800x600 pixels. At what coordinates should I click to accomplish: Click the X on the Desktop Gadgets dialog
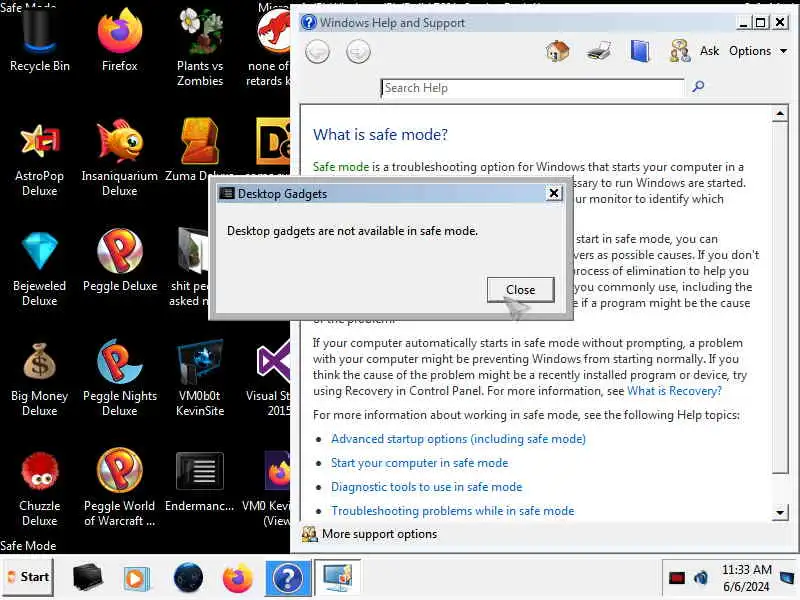(554, 193)
